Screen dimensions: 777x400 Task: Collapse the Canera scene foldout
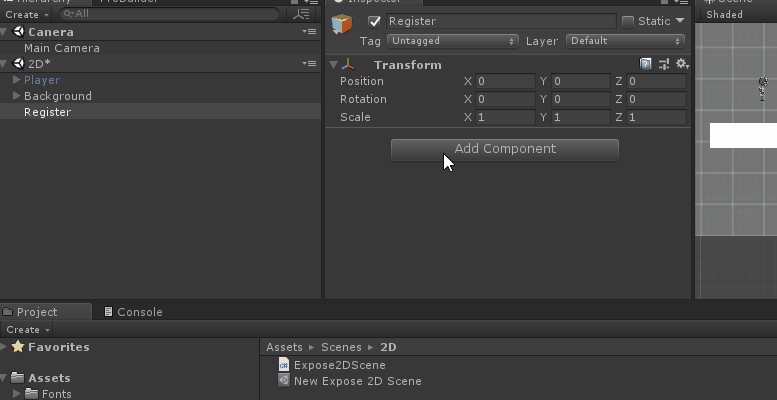[3, 32]
